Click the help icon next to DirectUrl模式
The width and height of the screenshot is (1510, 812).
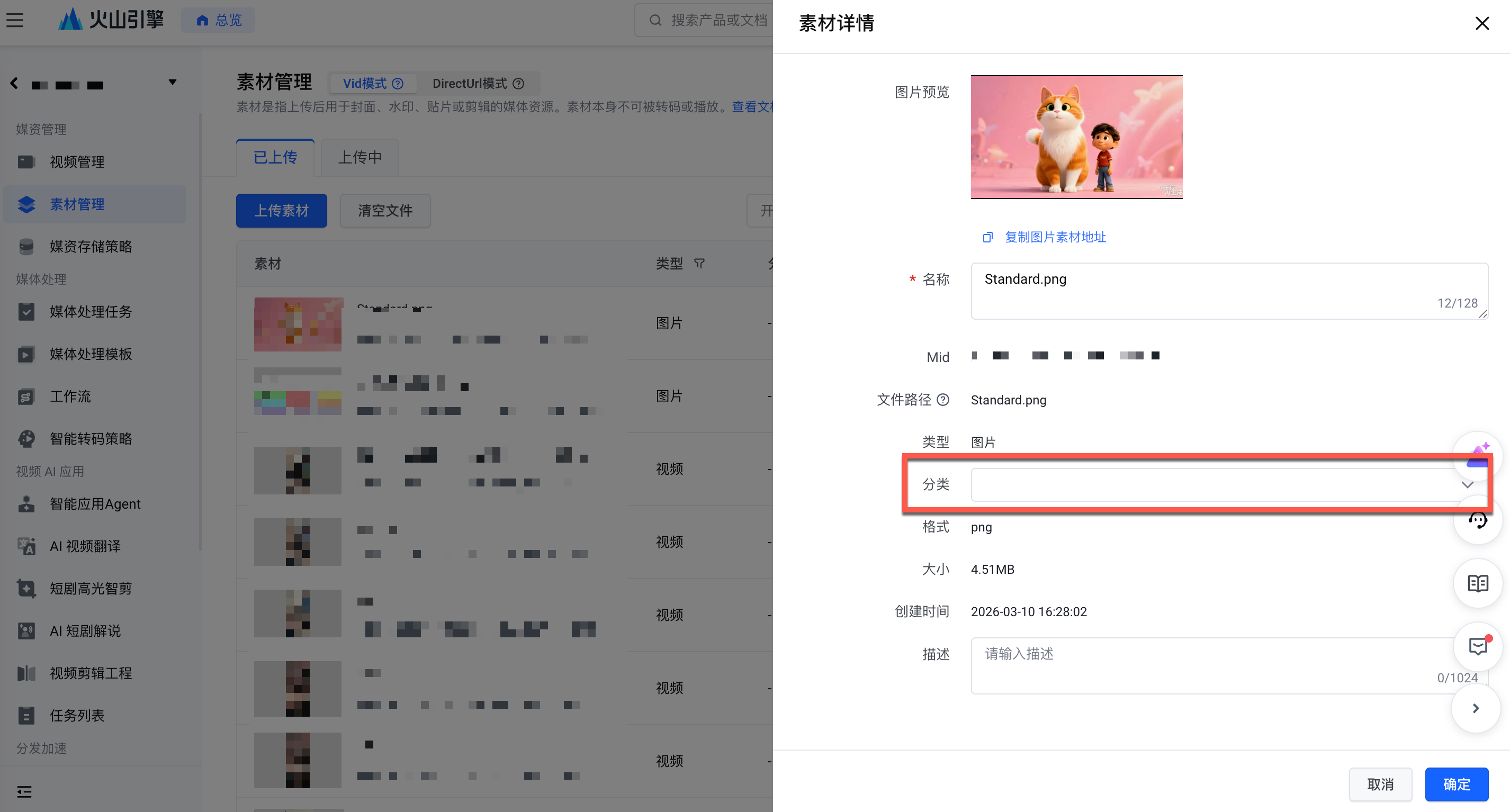[x=518, y=84]
